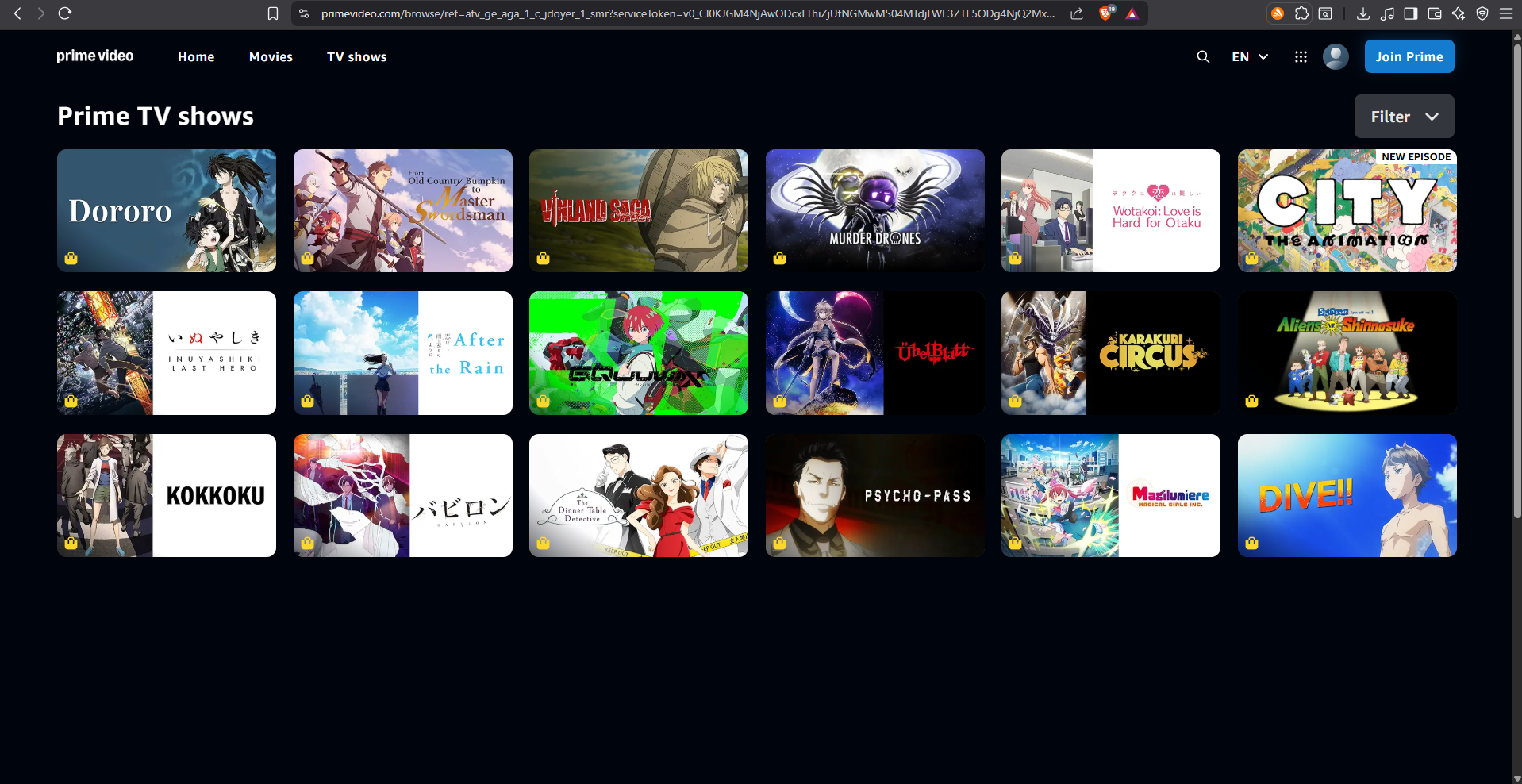This screenshot has width=1522, height=784.
Task: Click the page vertical scrollbar thumb
Action: coord(1517,279)
